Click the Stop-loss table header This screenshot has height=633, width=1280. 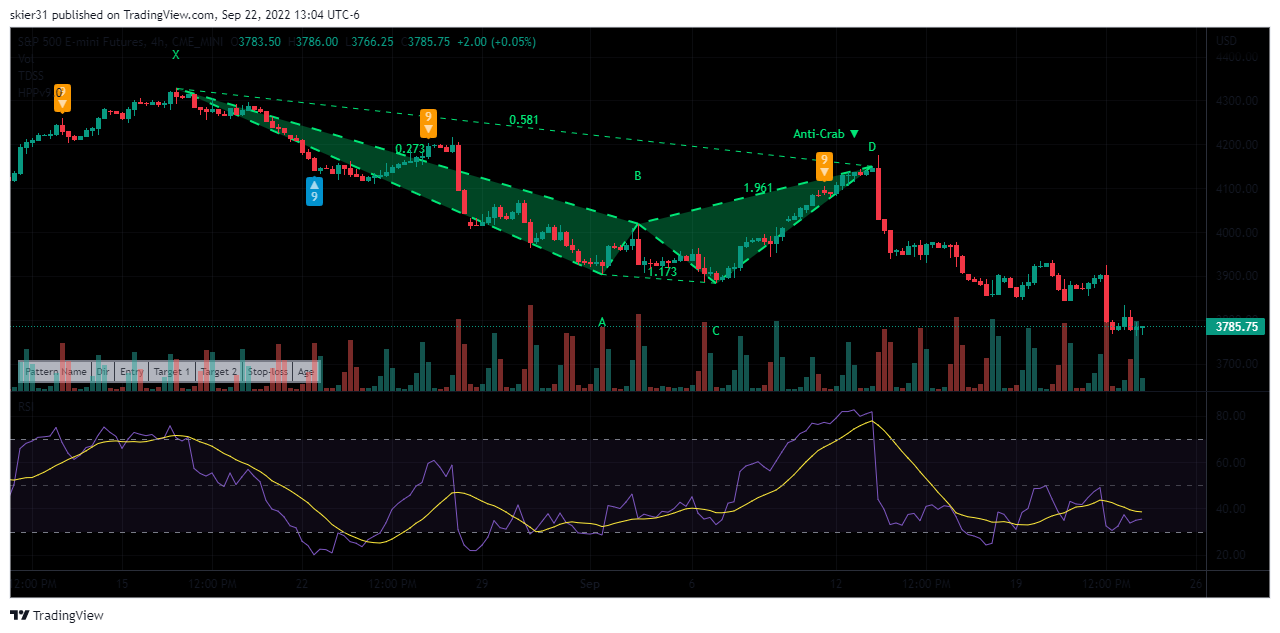[267, 371]
